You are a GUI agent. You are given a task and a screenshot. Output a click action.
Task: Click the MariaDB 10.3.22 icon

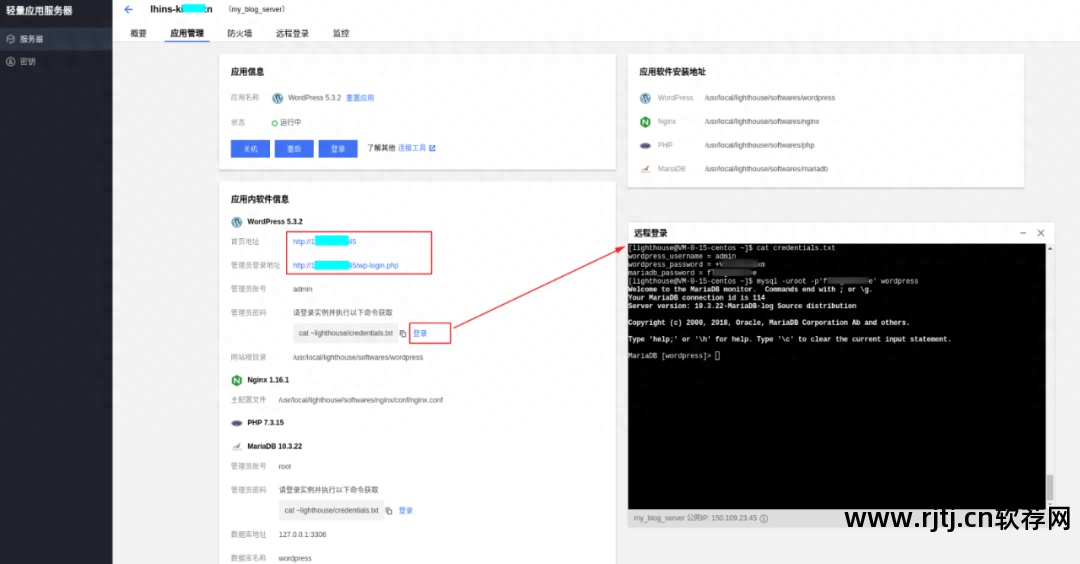click(x=236, y=446)
